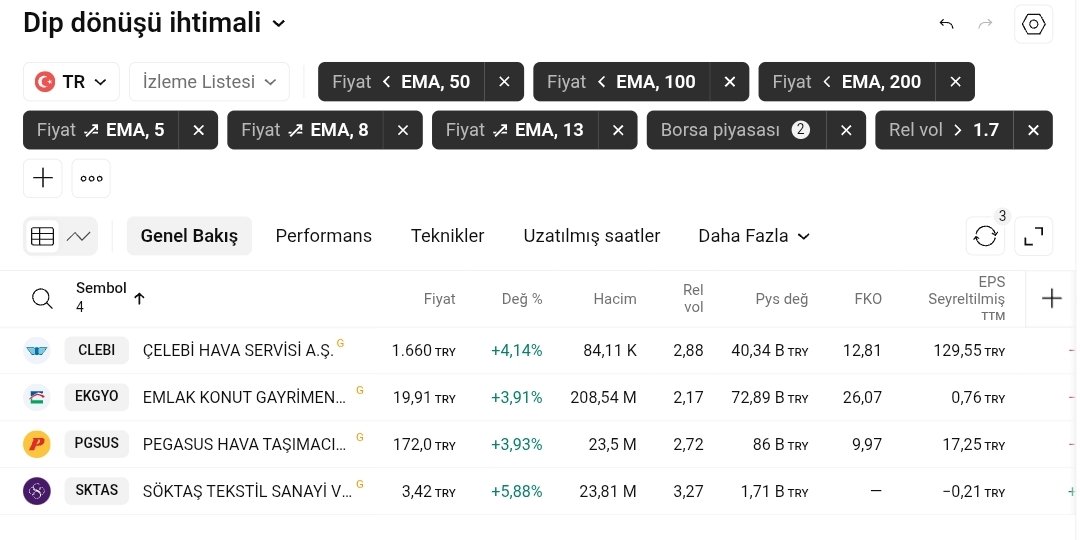Add a column using plus icon
Viewport: 1080px width, 540px height.
1051,298
